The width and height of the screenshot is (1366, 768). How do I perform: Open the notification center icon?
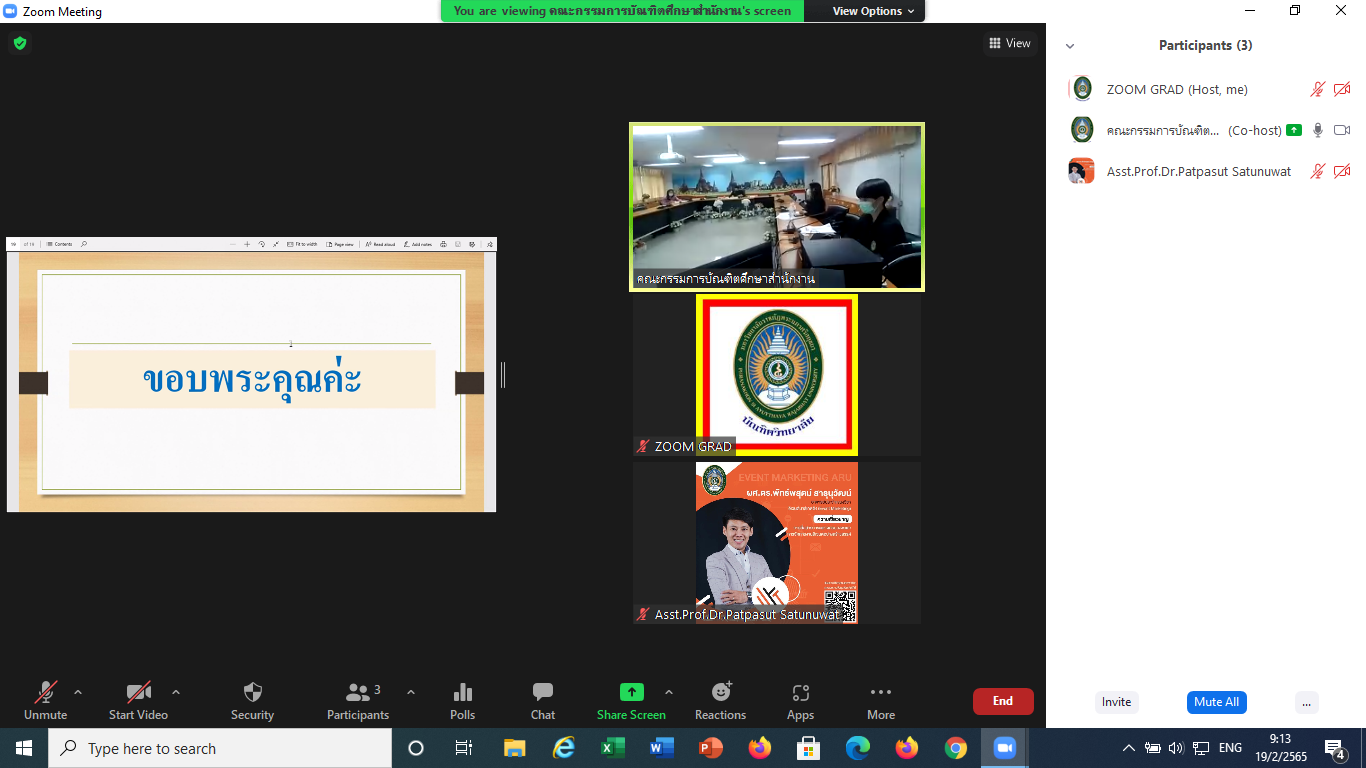pos(1336,748)
